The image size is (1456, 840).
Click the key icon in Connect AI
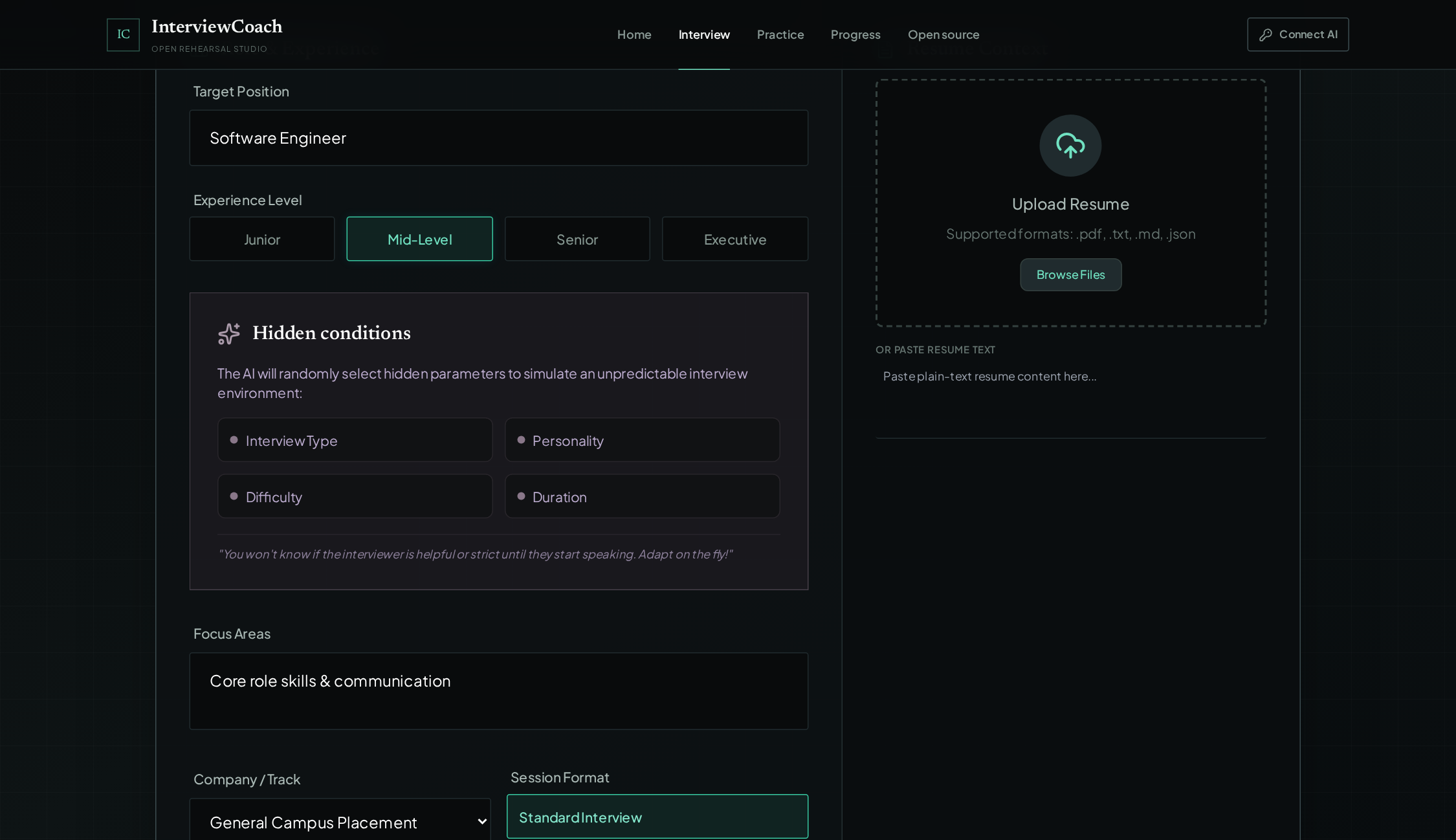pyautogui.click(x=1265, y=35)
